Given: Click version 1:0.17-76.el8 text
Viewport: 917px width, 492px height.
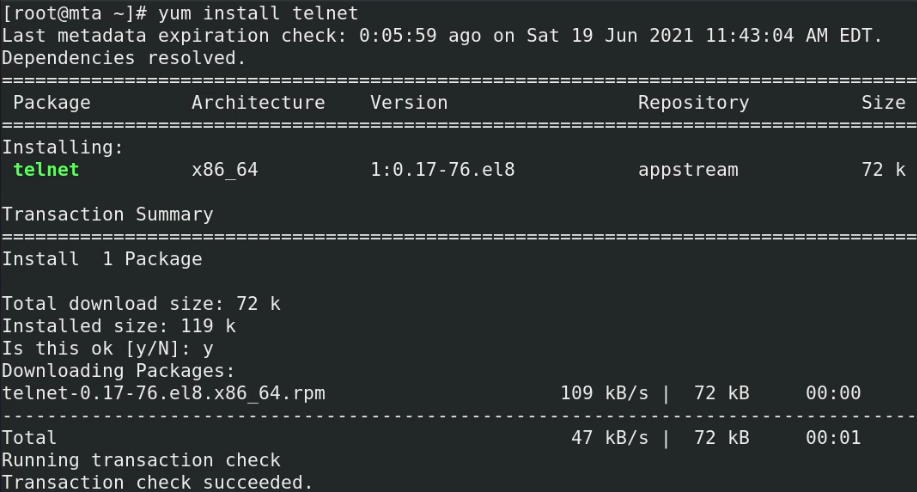Looking at the screenshot, I should 443,170.
